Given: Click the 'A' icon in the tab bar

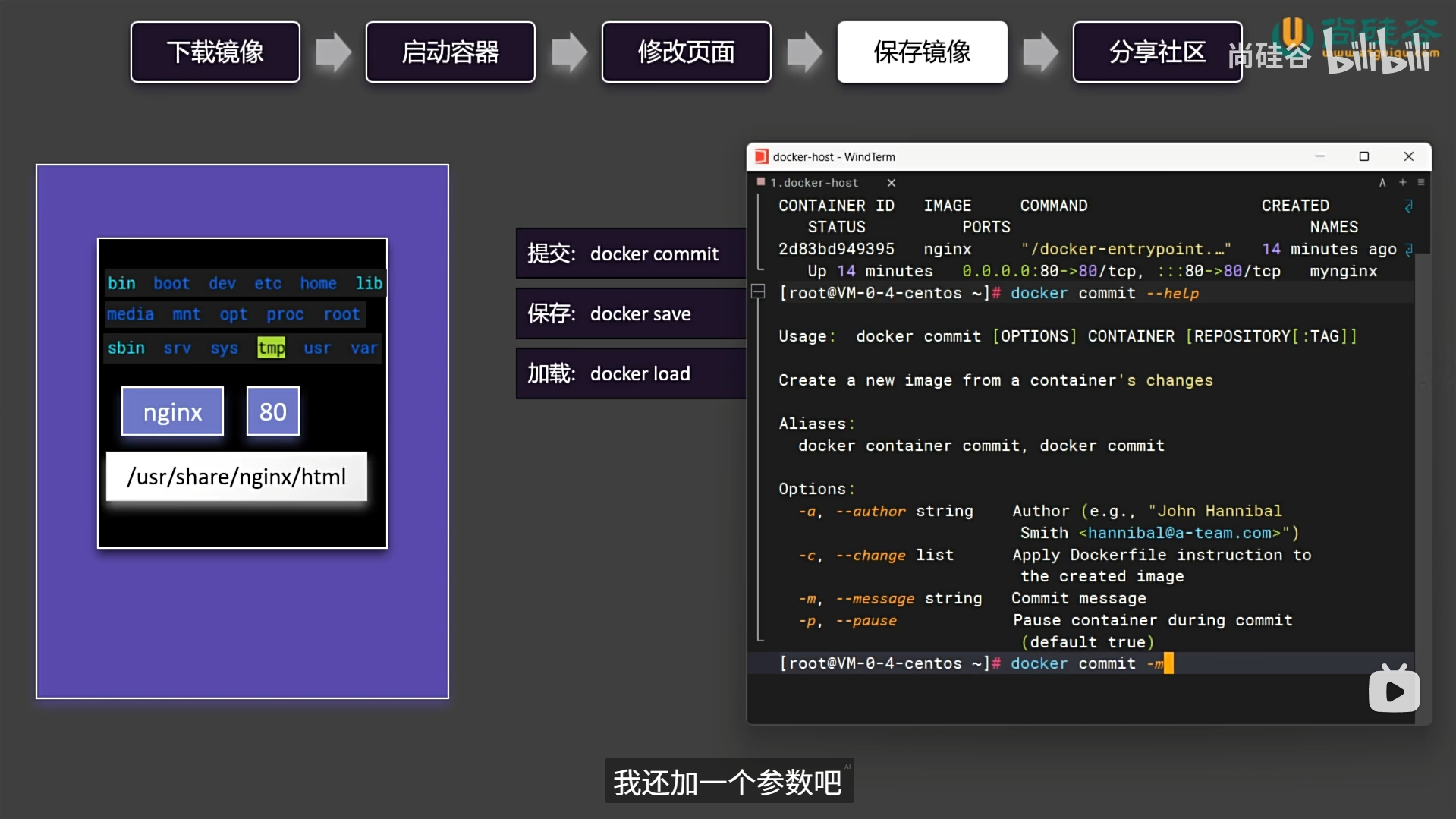Looking at the screenshot, I should pos(1382,182).
